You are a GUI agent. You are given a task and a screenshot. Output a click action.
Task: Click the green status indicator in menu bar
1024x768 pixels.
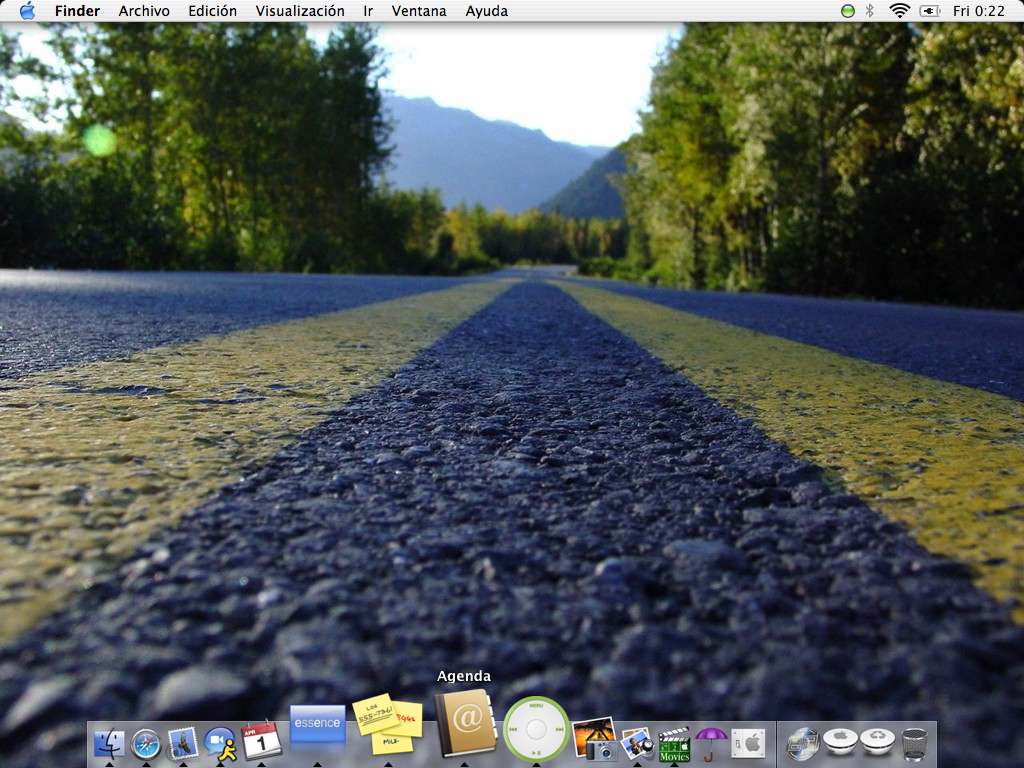(848, 11)
